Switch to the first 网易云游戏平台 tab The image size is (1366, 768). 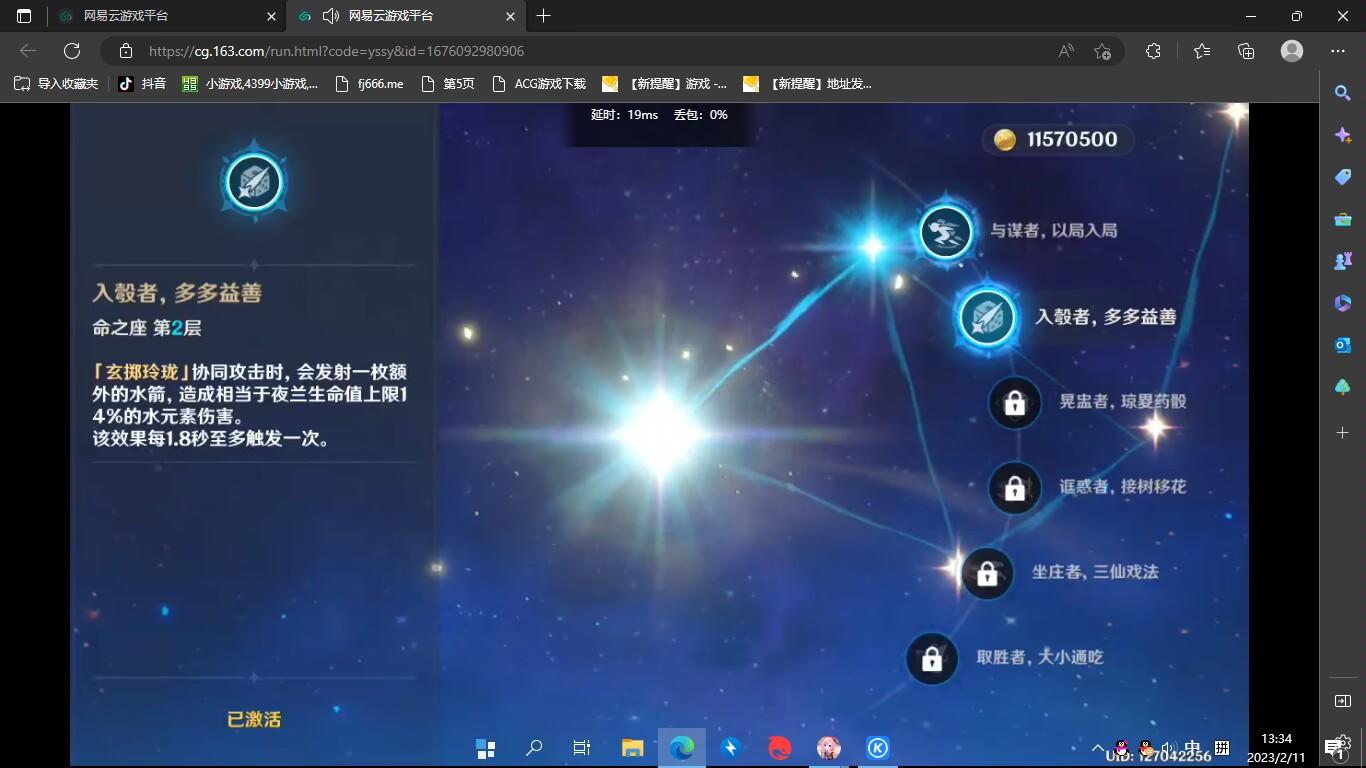click(x=166, y=16)
